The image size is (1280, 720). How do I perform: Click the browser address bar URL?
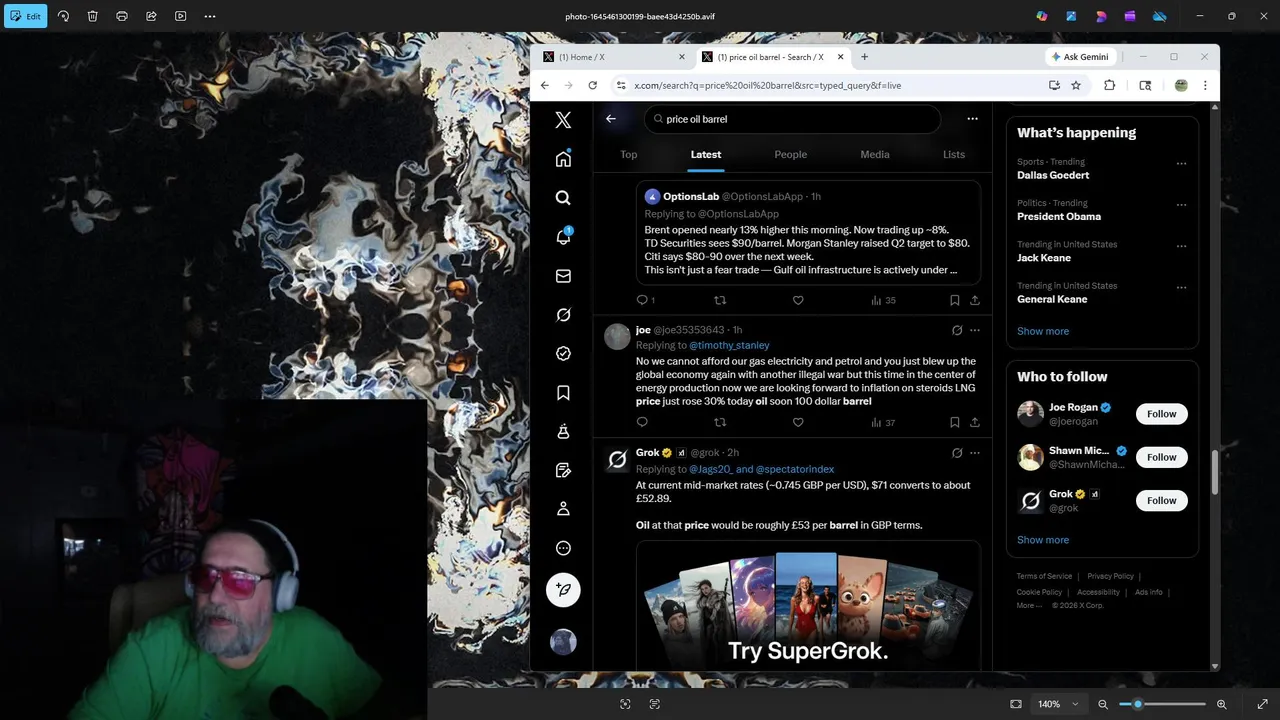767,85
